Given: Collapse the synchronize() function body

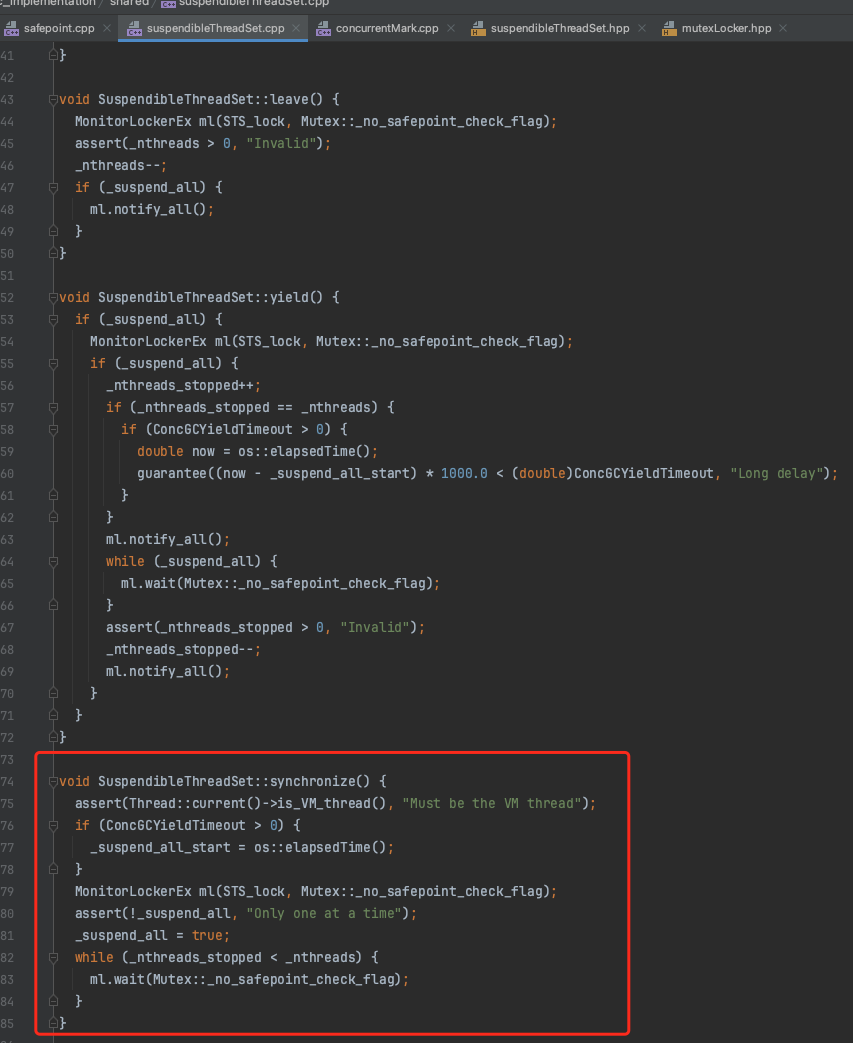Looking at the screenshot, I should tap(52, 781).
